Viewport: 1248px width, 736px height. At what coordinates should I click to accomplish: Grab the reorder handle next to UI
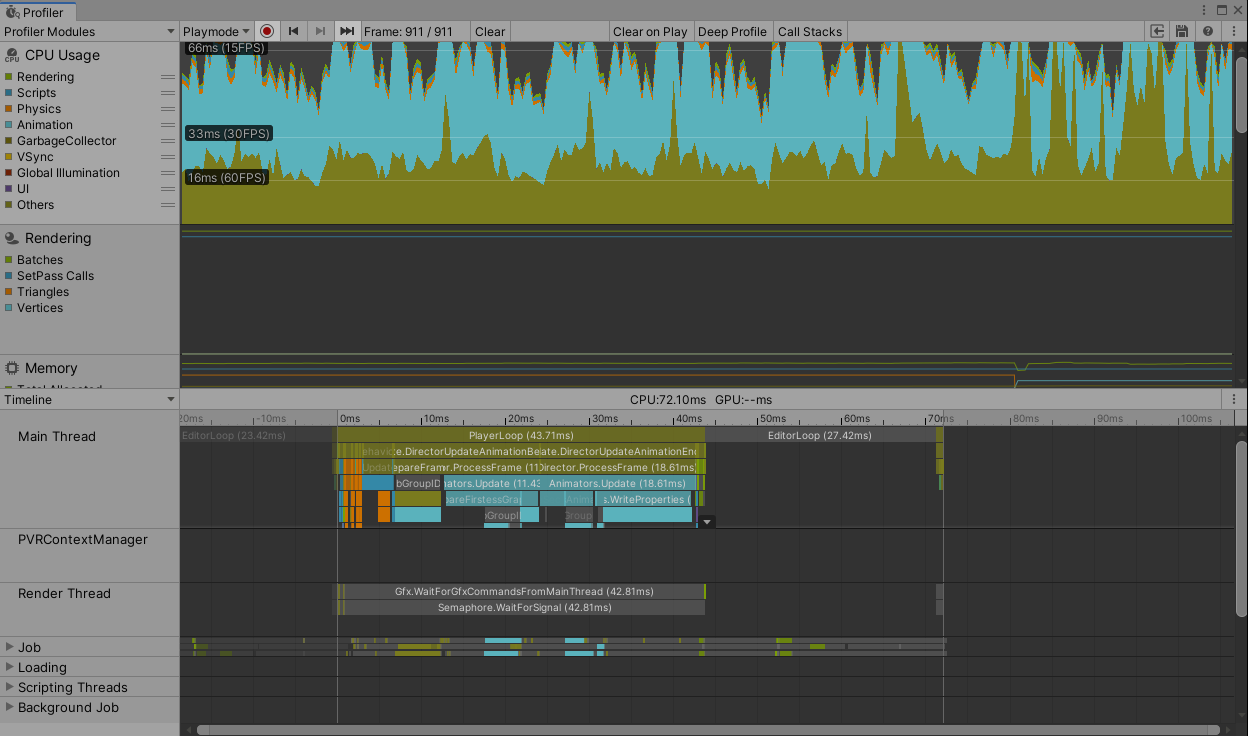point(168,189)
